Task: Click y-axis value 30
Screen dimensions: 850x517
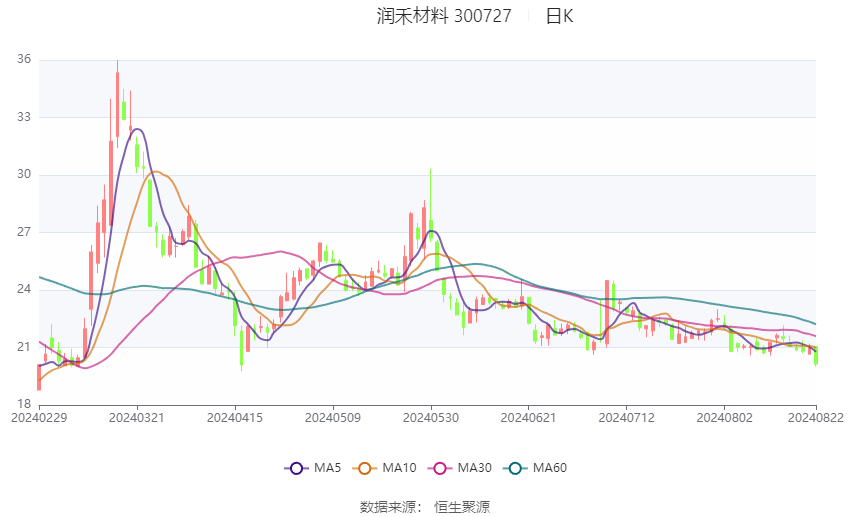Action: click(24, 174)
